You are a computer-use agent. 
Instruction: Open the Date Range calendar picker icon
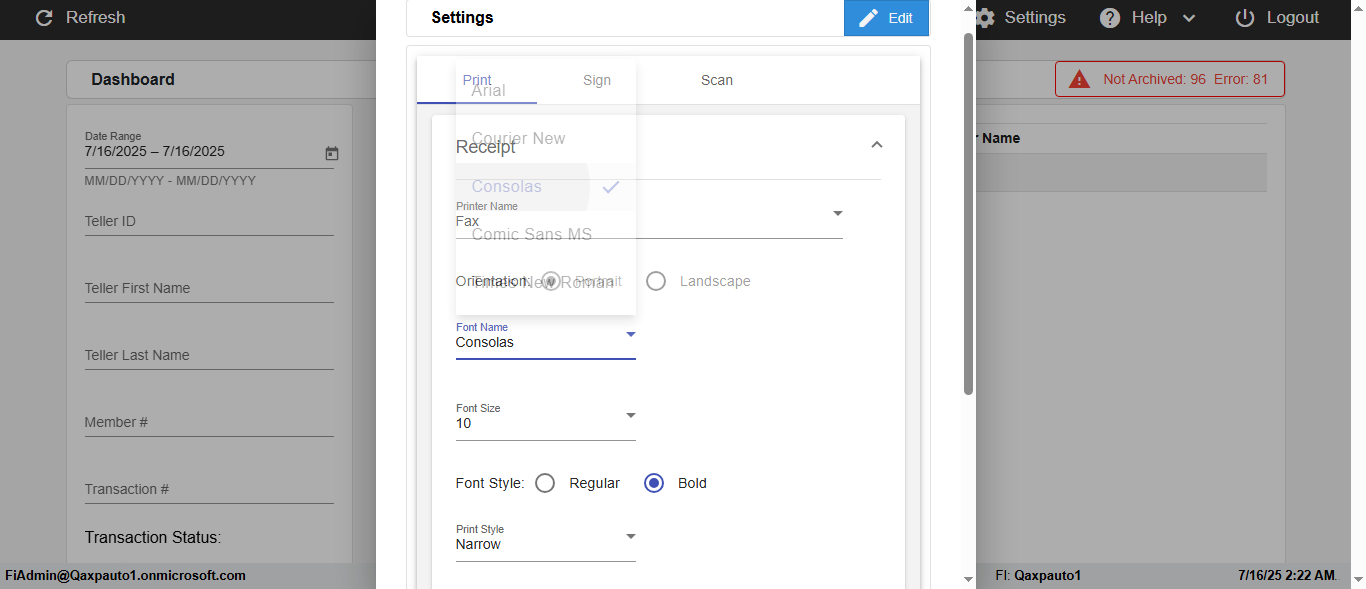coord(332,153)
